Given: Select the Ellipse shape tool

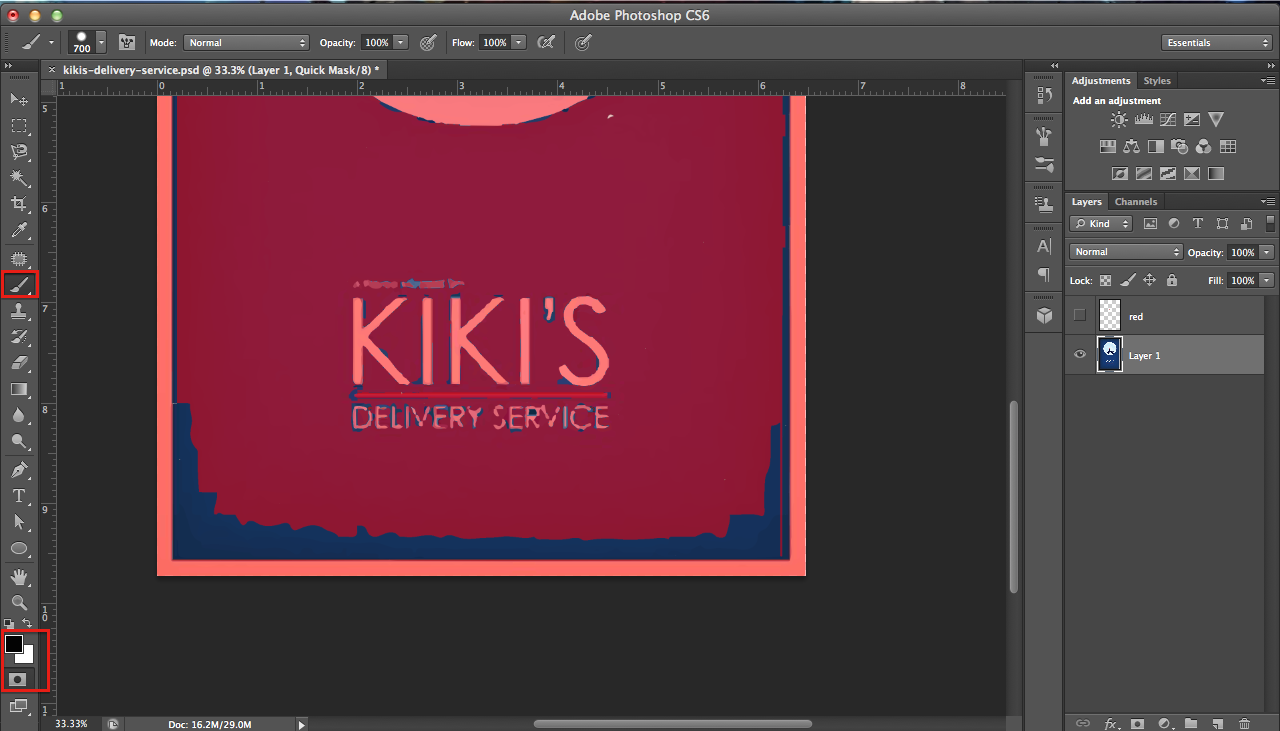Looking at the screenshot, I should coord(19,548).
